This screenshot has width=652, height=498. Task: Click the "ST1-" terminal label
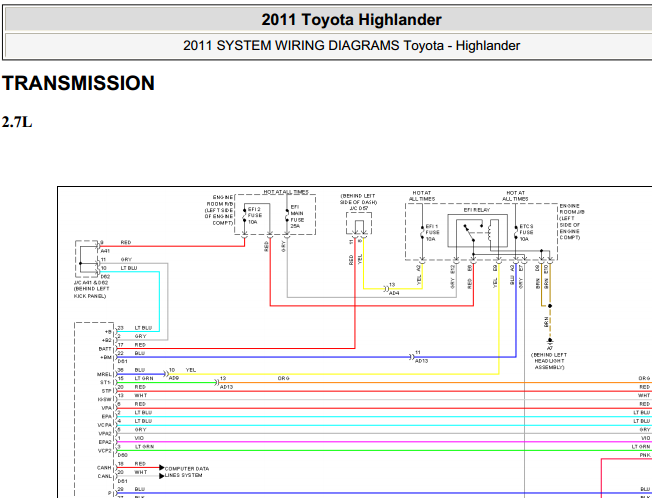click(106, 382)
